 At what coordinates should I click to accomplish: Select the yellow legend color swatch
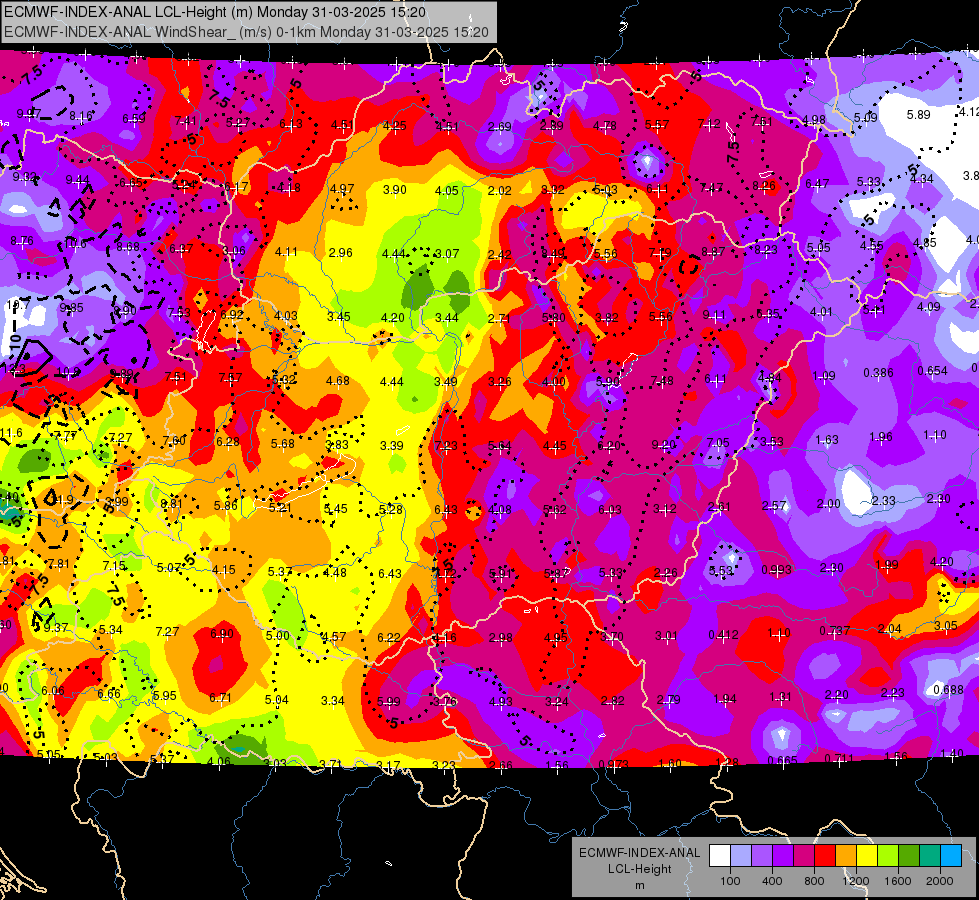(867, 856)
